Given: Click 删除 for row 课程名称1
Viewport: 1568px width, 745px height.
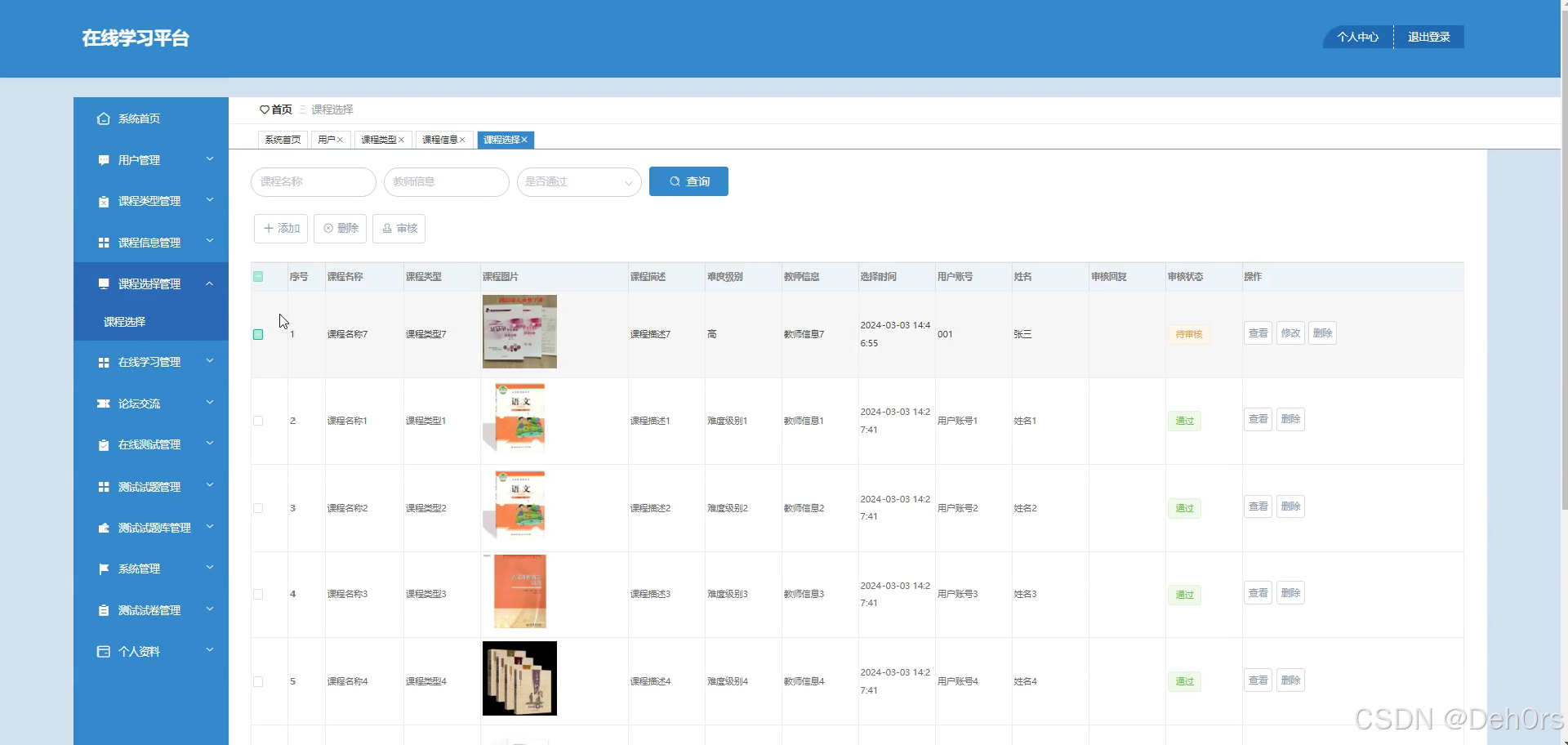Looking at the screenshot, I should pyautogui.click(x=1290, y=419).
